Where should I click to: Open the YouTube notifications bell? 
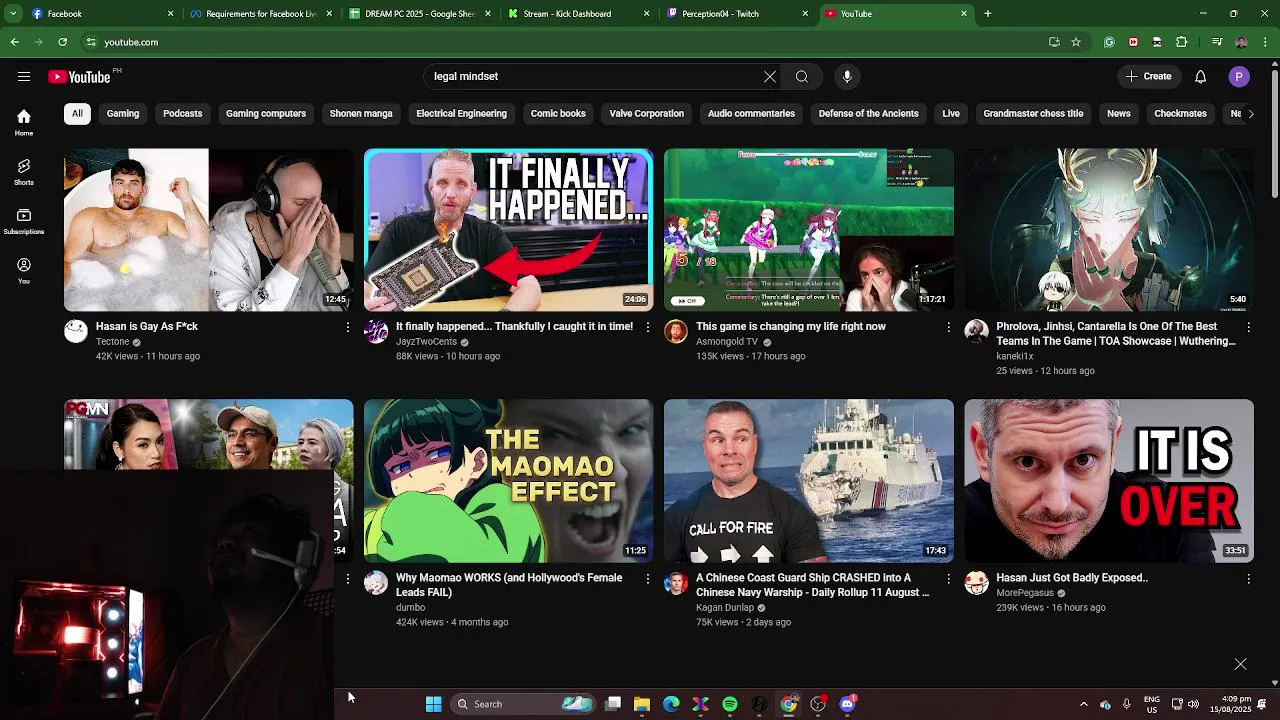[x=1200, y=76]
